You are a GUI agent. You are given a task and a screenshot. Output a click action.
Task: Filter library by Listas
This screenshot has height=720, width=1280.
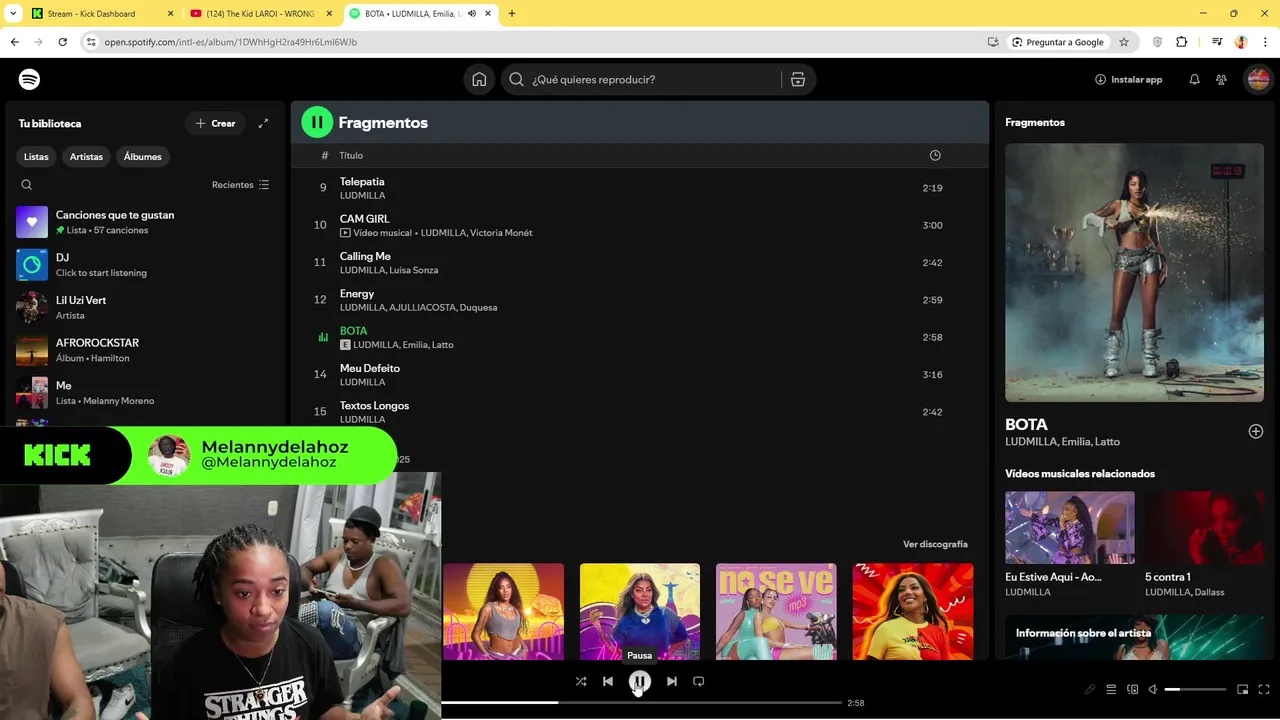coord(36,156)
